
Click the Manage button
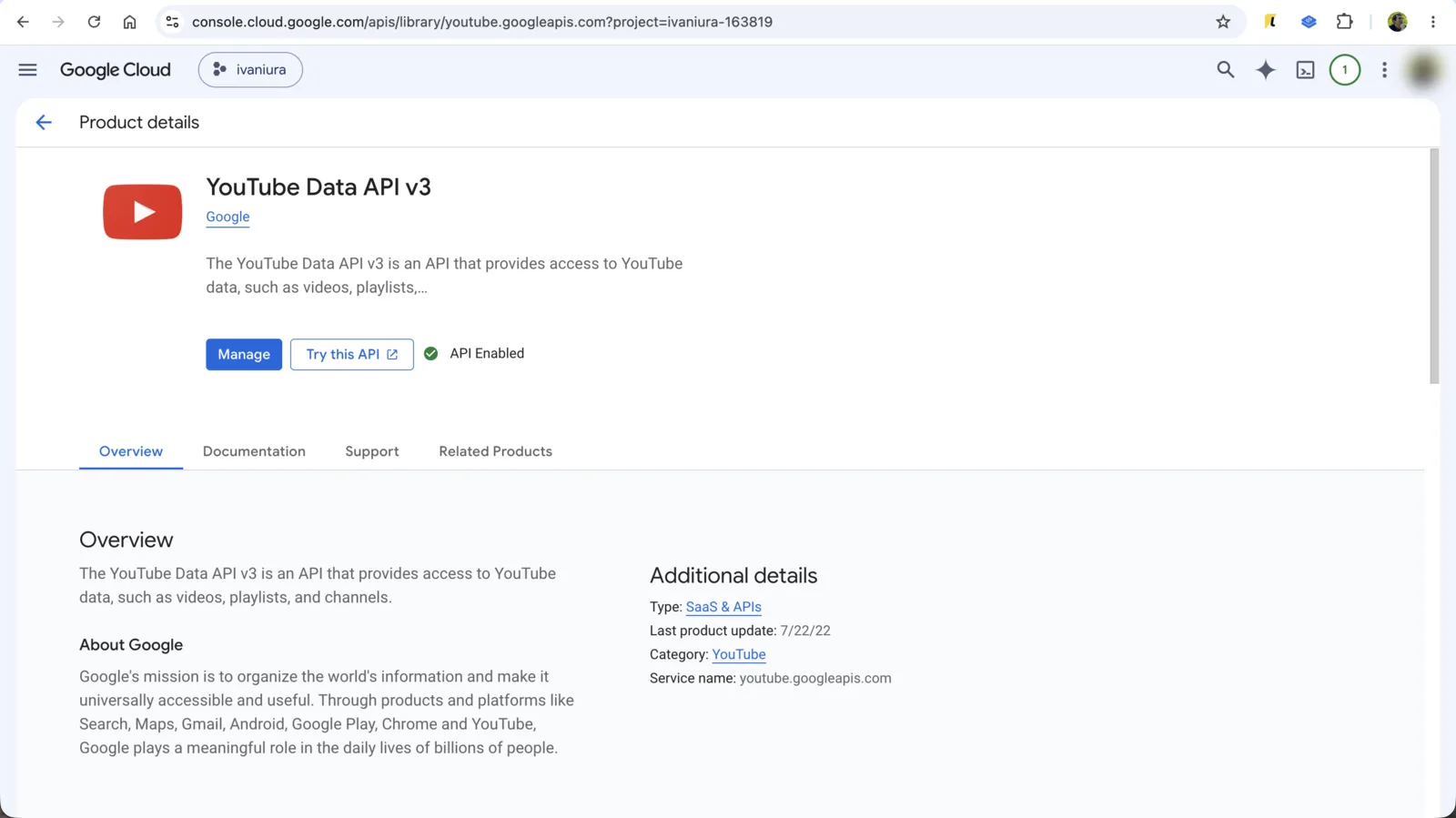click(244, 355)
